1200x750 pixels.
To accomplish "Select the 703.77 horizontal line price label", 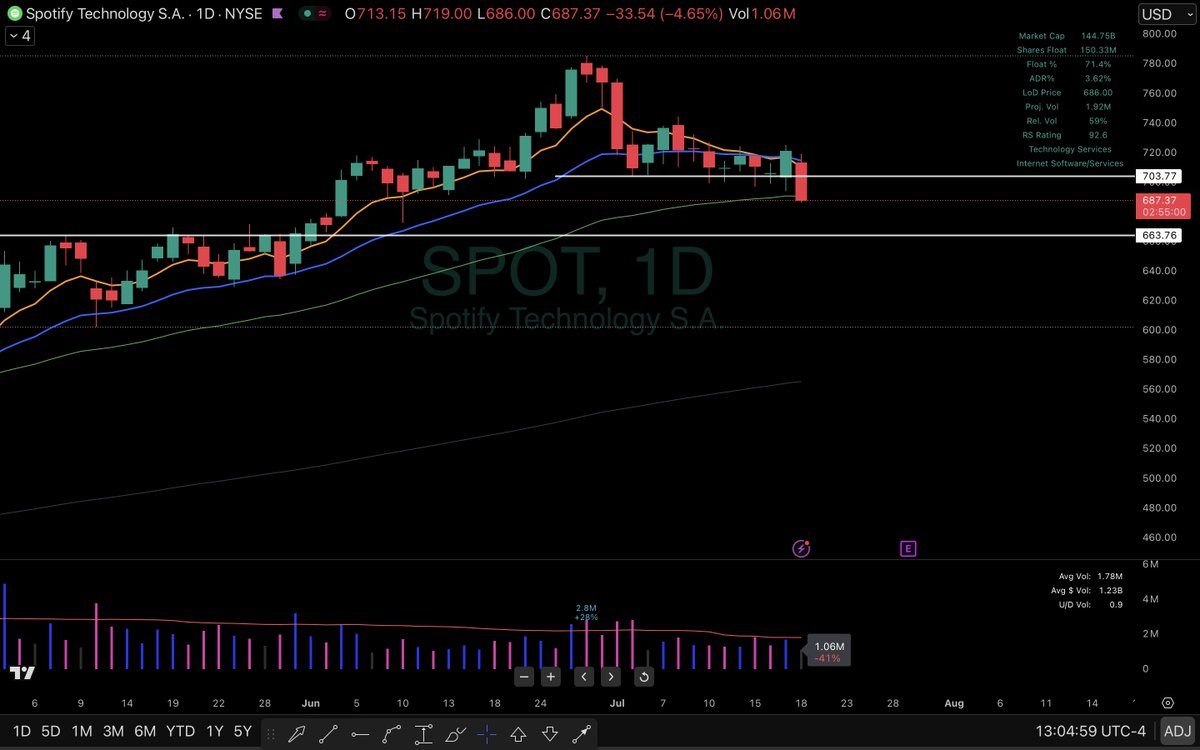I will click(x=1160, y=176).
